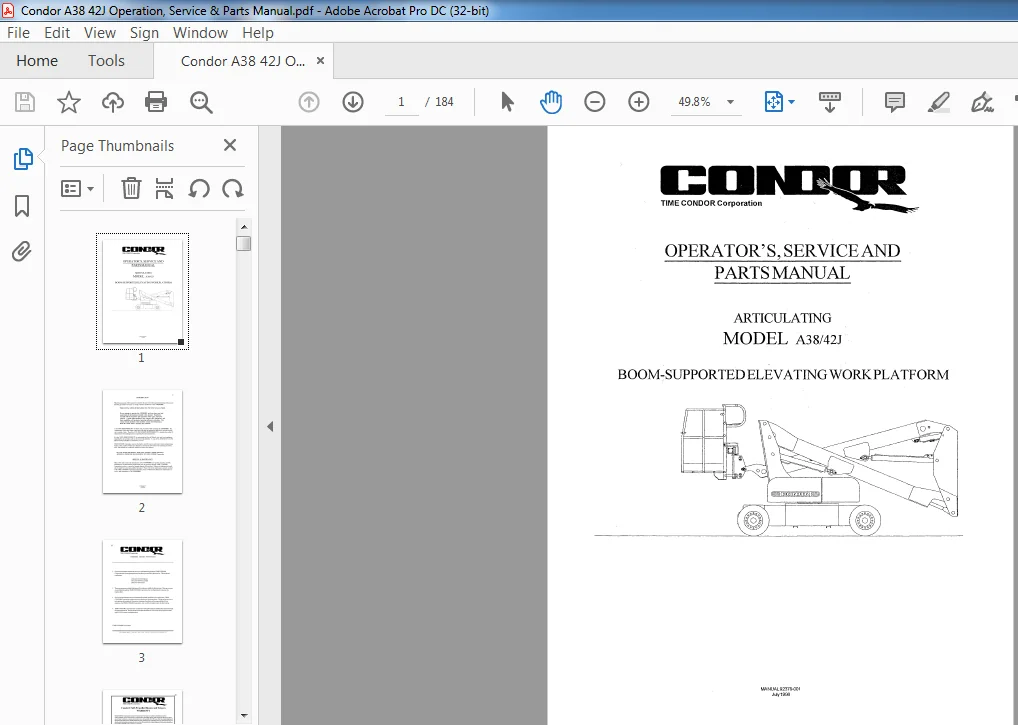Open the Help menu
1018x725 pixels.
258,32
